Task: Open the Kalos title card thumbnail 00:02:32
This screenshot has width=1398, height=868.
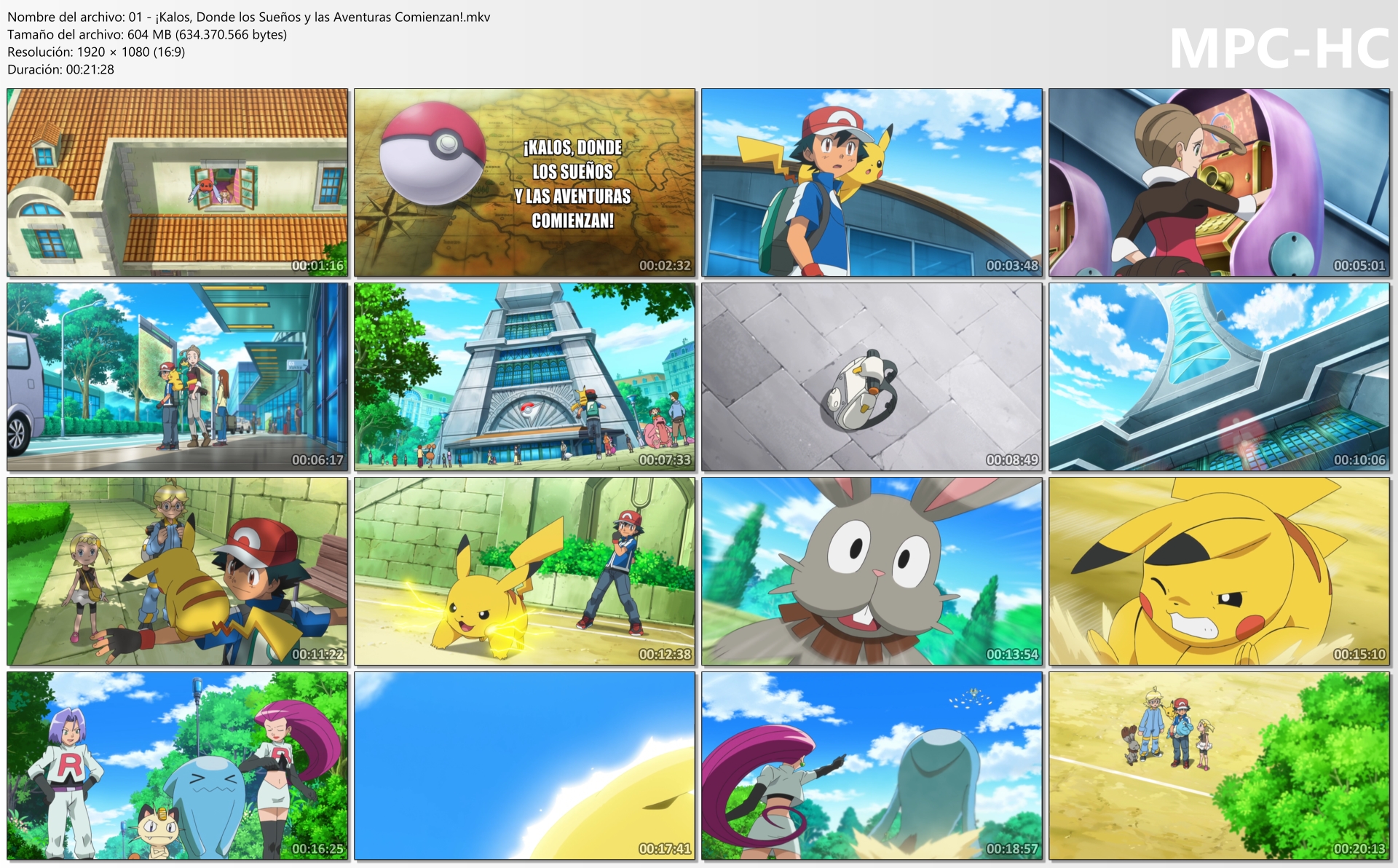Action: [525, 183]
